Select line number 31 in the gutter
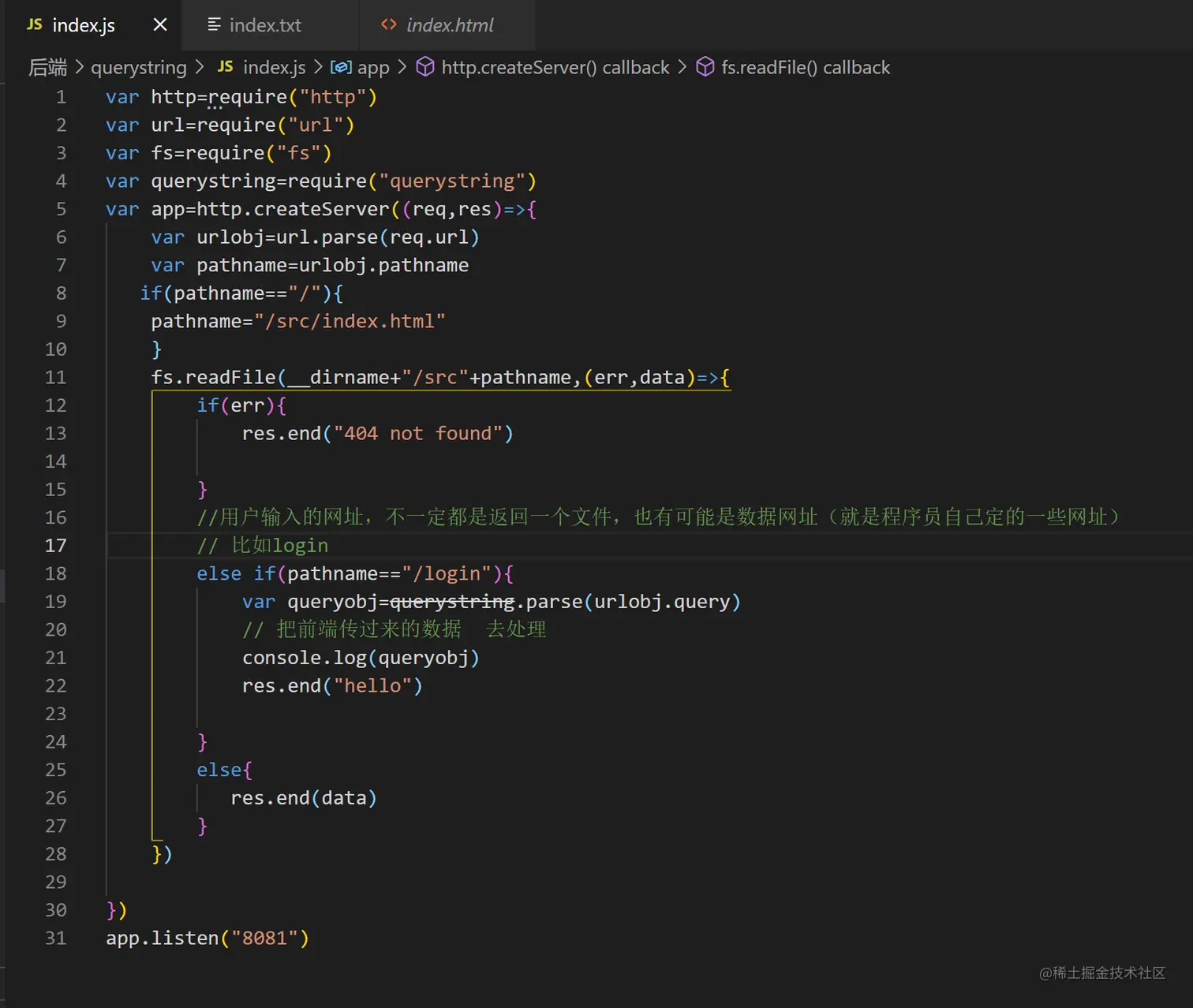The height and width of the screenshot is (1008, 1193). click(55, 938)
